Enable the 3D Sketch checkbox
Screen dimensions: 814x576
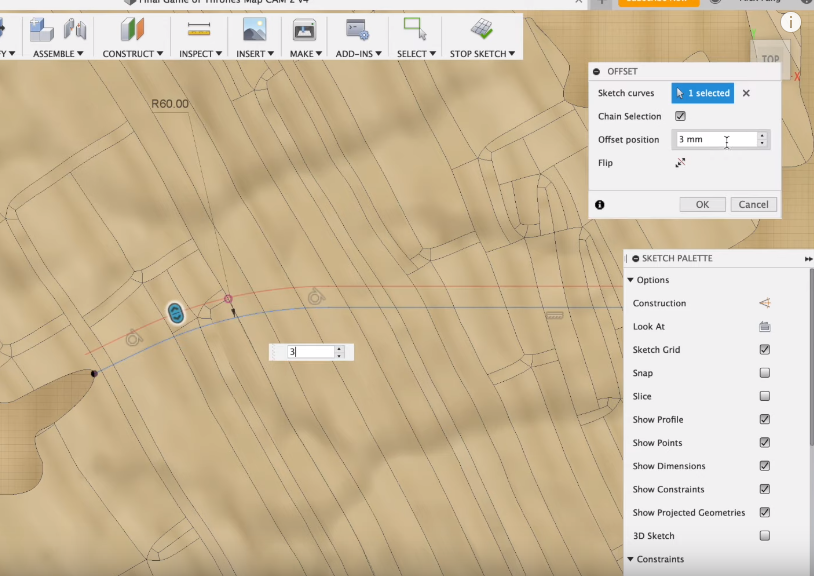(x=765, y=536)
